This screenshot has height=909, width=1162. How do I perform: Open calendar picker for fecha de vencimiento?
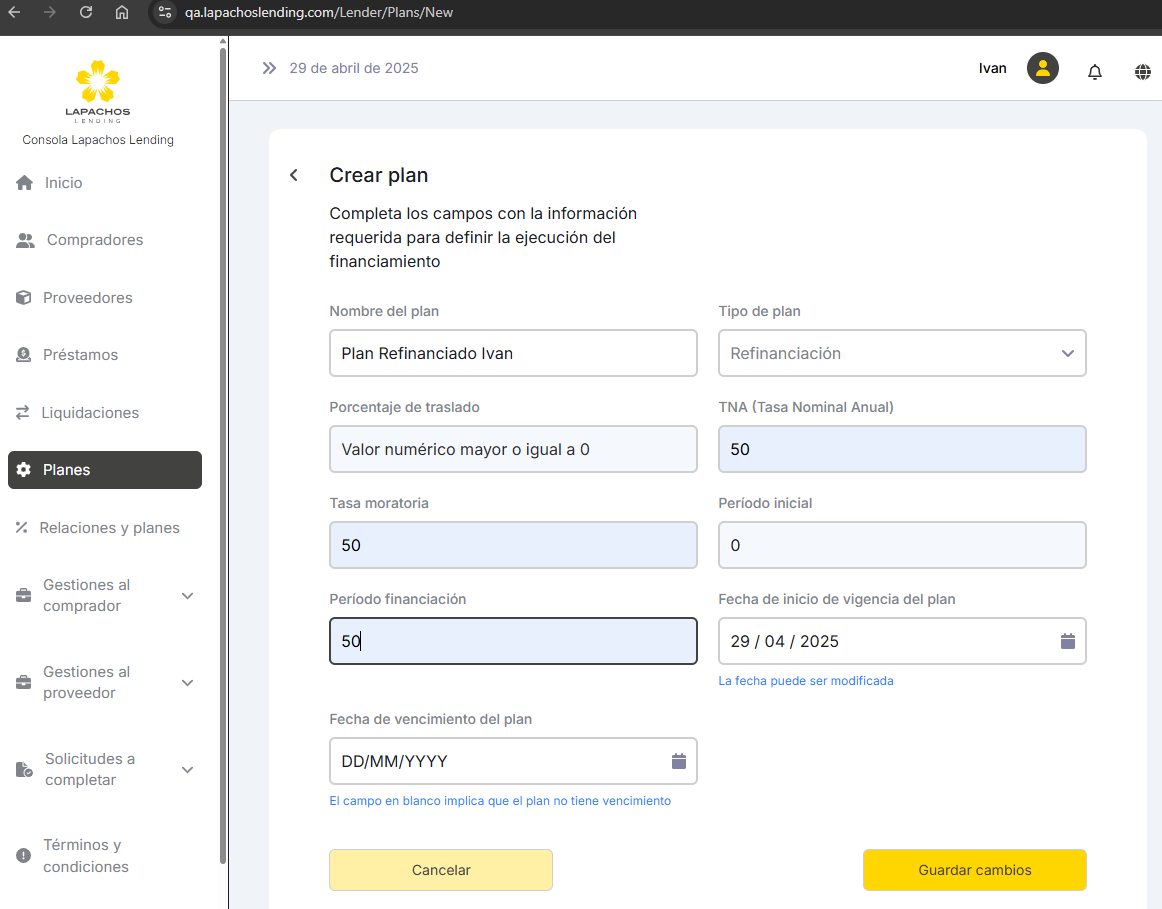(679, 761)
